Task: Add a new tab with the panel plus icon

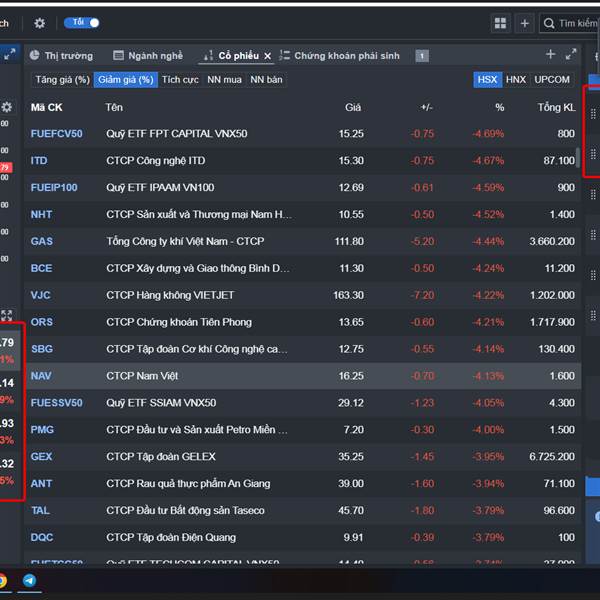Action: pyautogui.click(x=550, y=54)
